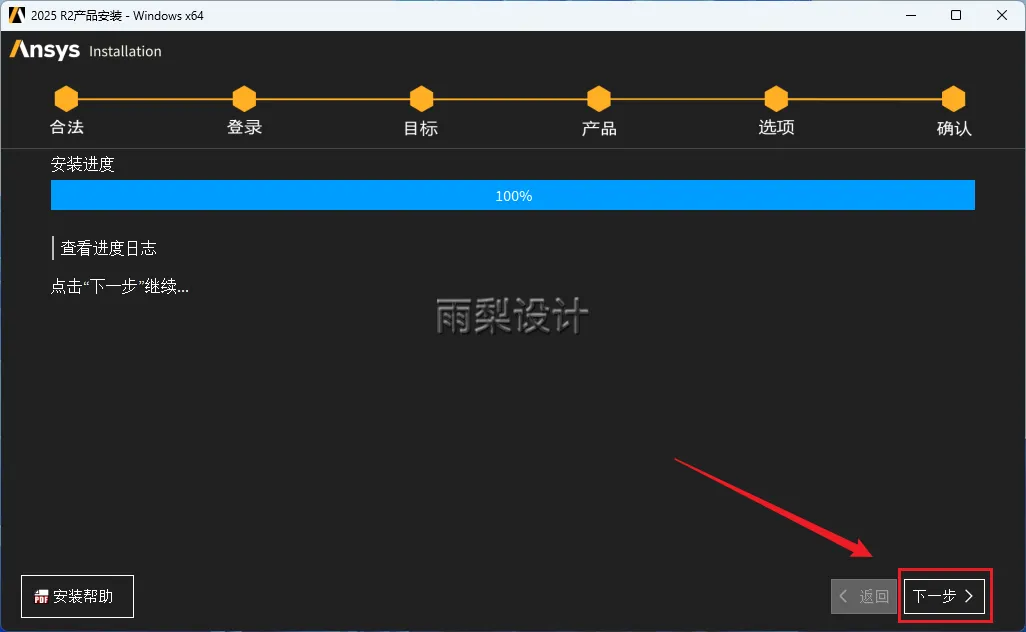Click the 登录 step hexagon icon
The image size is (1026, 632).
coord(244,99)
